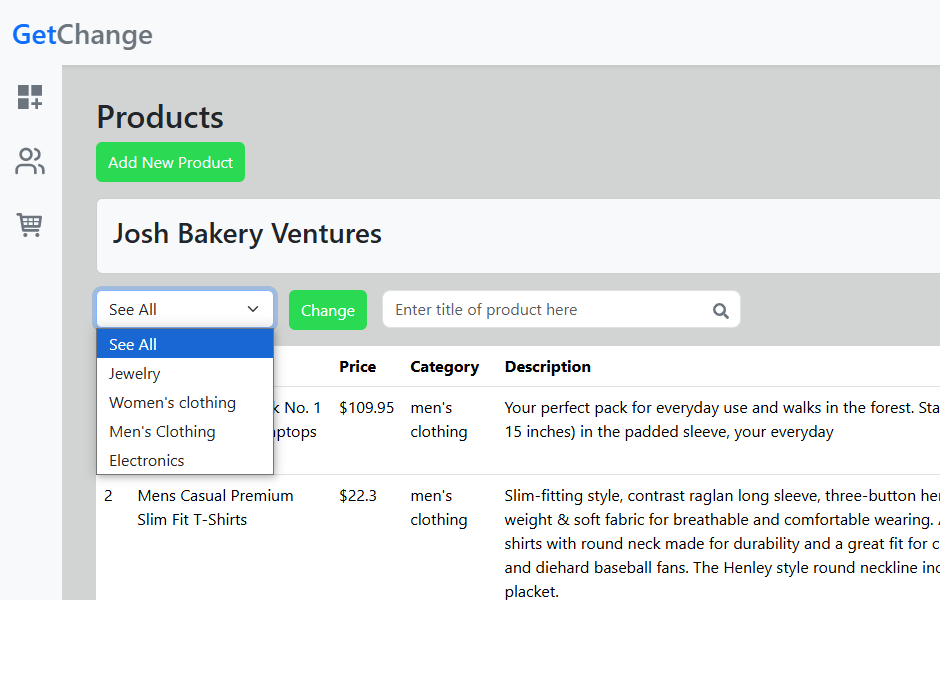Click the dropdown chevron arrow

pyautogui.click(x=253, y=309)
